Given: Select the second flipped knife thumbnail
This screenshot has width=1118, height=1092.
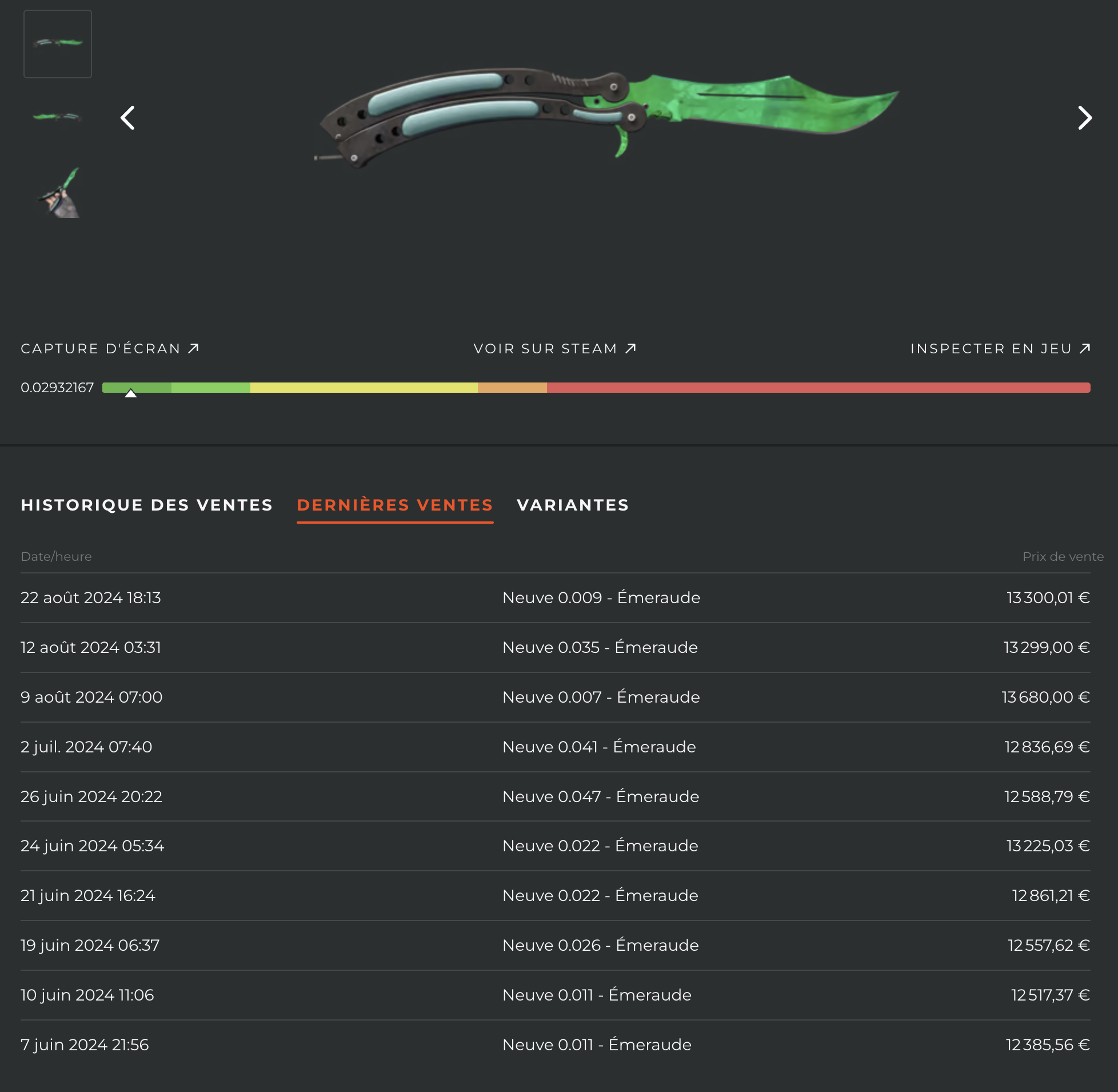Looking at the screenshot, I should click(57, 117).
